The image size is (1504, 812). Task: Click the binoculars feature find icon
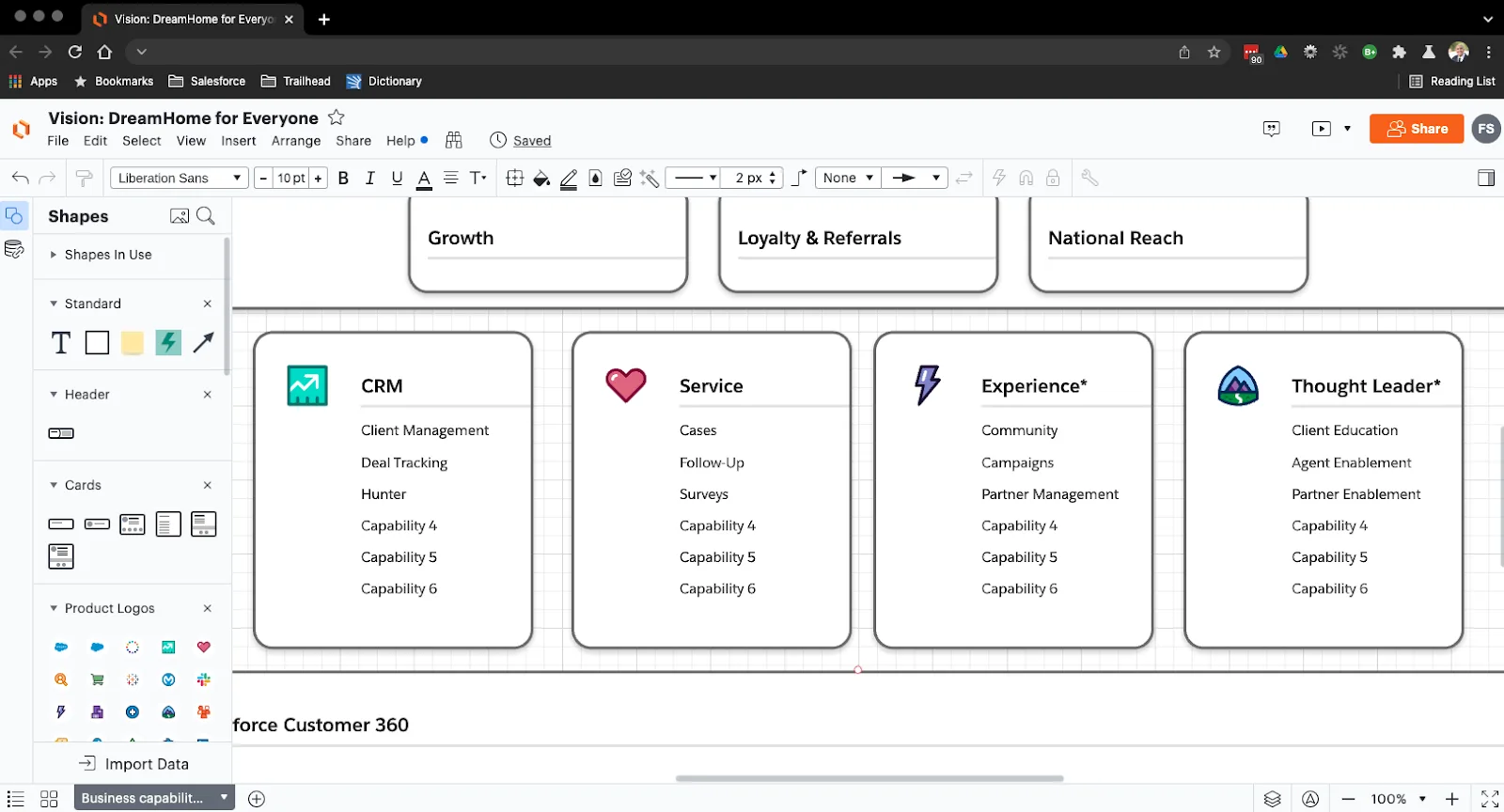(x=454, y=140)
